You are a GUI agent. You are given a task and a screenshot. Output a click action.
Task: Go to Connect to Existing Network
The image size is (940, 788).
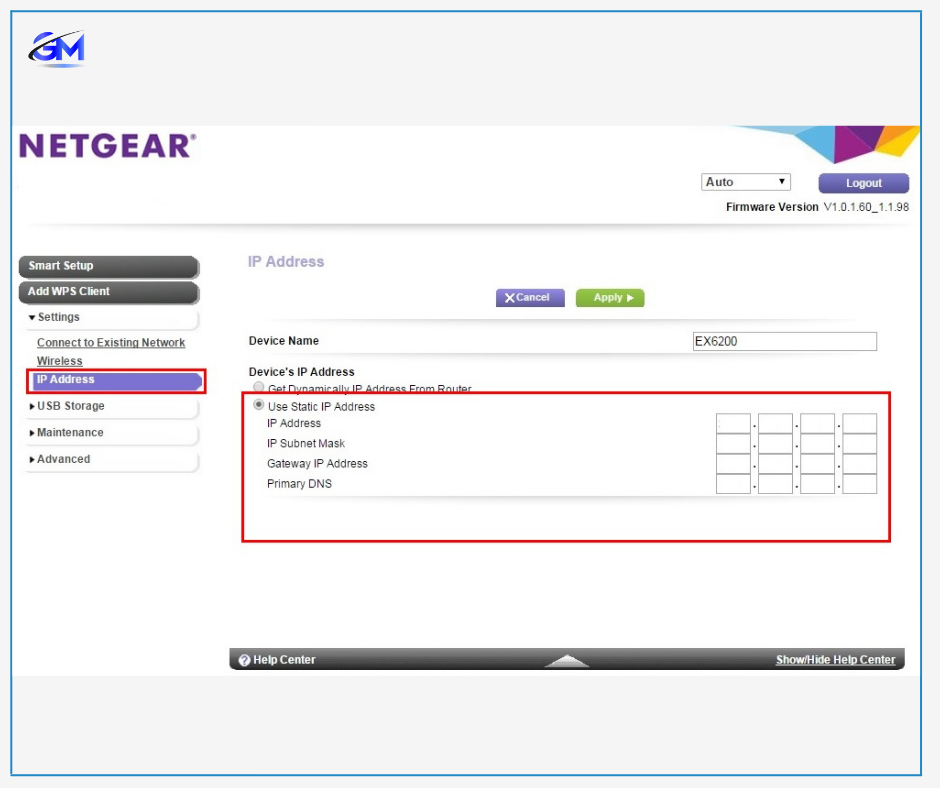[x=111, y=342]
